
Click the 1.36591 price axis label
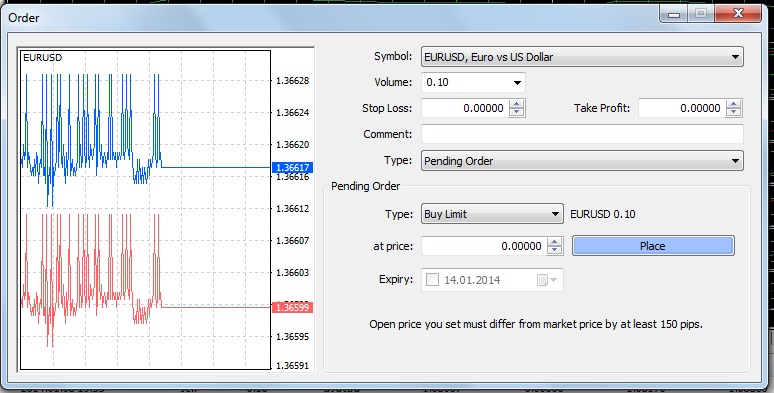coord(293,366)
